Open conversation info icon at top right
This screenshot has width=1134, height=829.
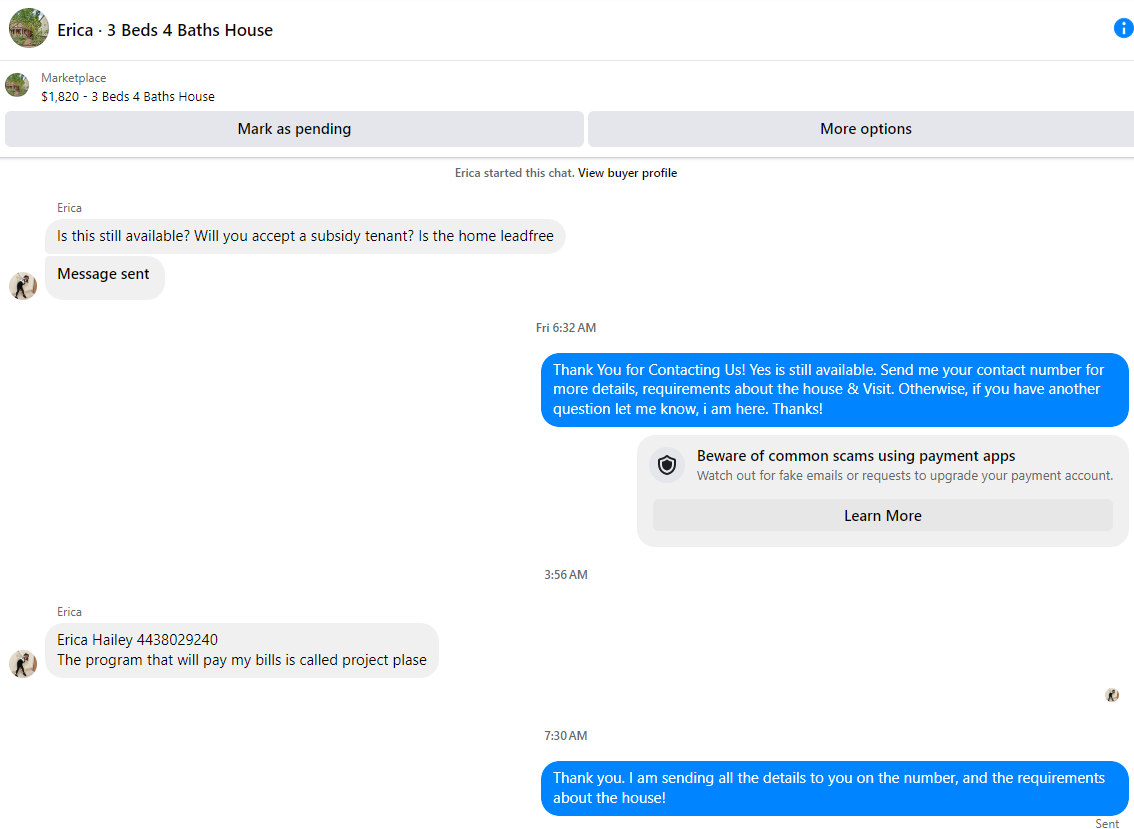point(1123,28)
